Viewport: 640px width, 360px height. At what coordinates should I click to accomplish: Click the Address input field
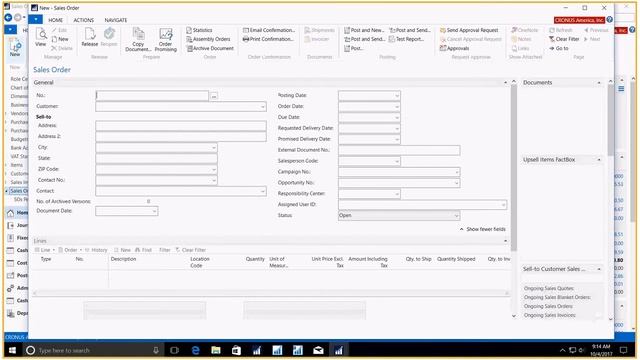pos(181,126)
